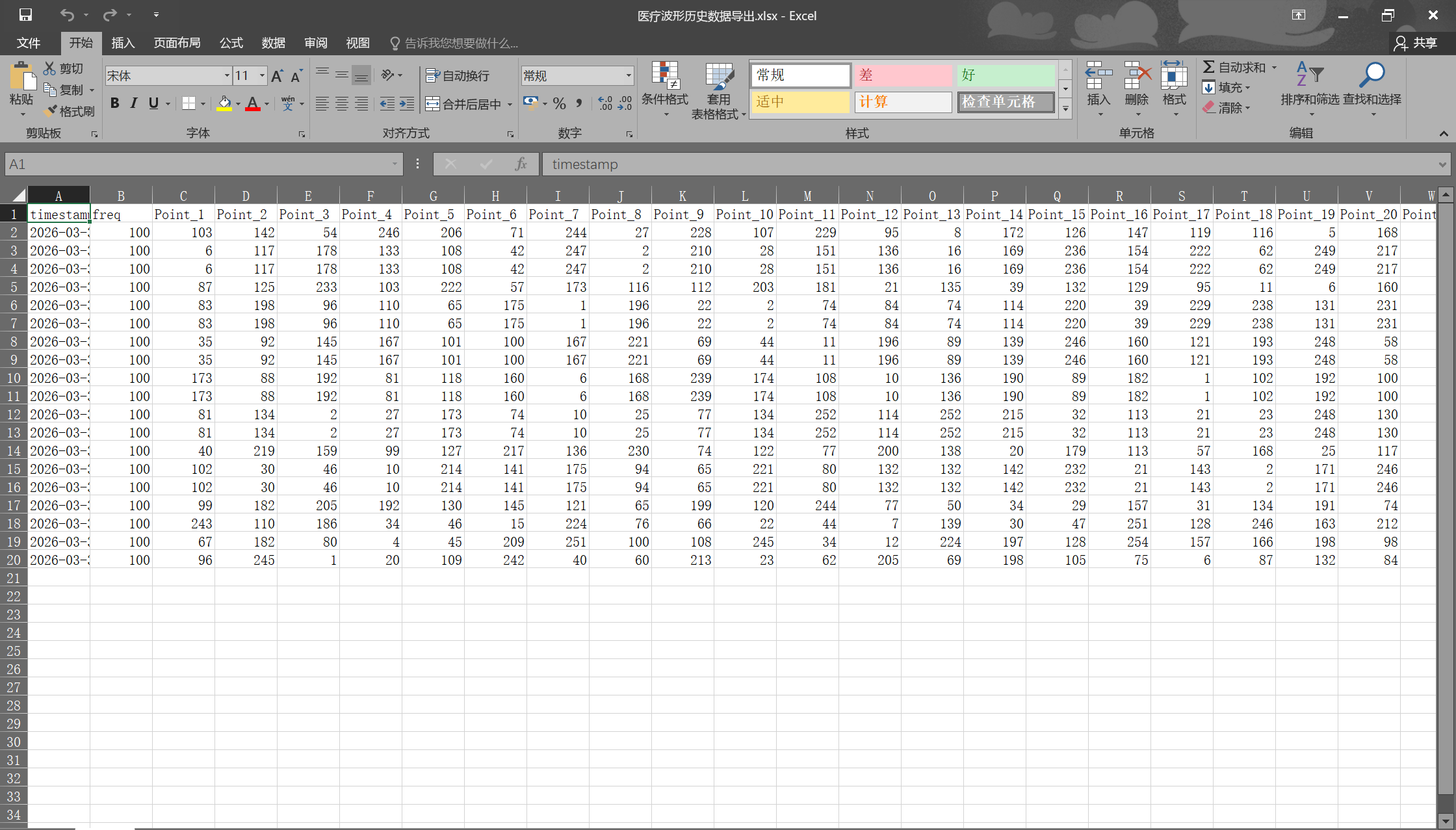
Task: Redo the last action
Action: [x=110, y=14]
